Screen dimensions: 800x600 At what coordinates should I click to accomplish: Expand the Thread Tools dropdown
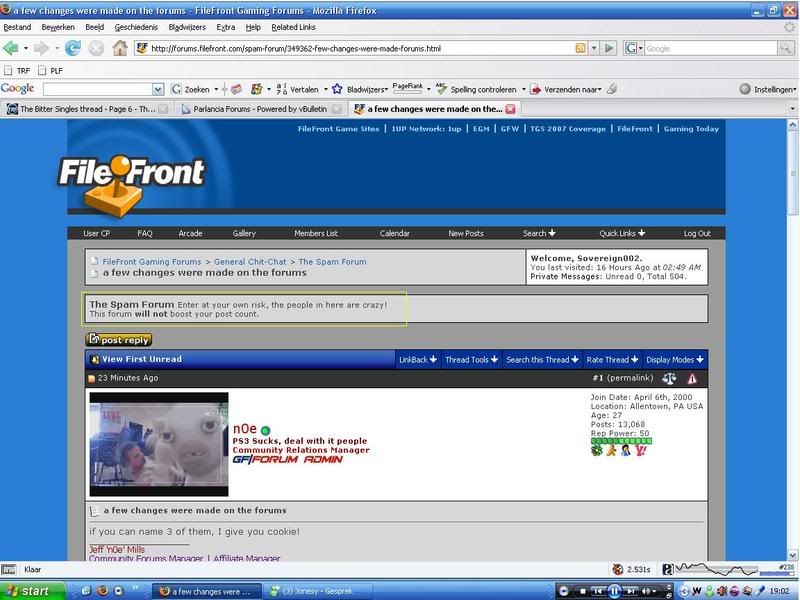[x=471, y=359]
